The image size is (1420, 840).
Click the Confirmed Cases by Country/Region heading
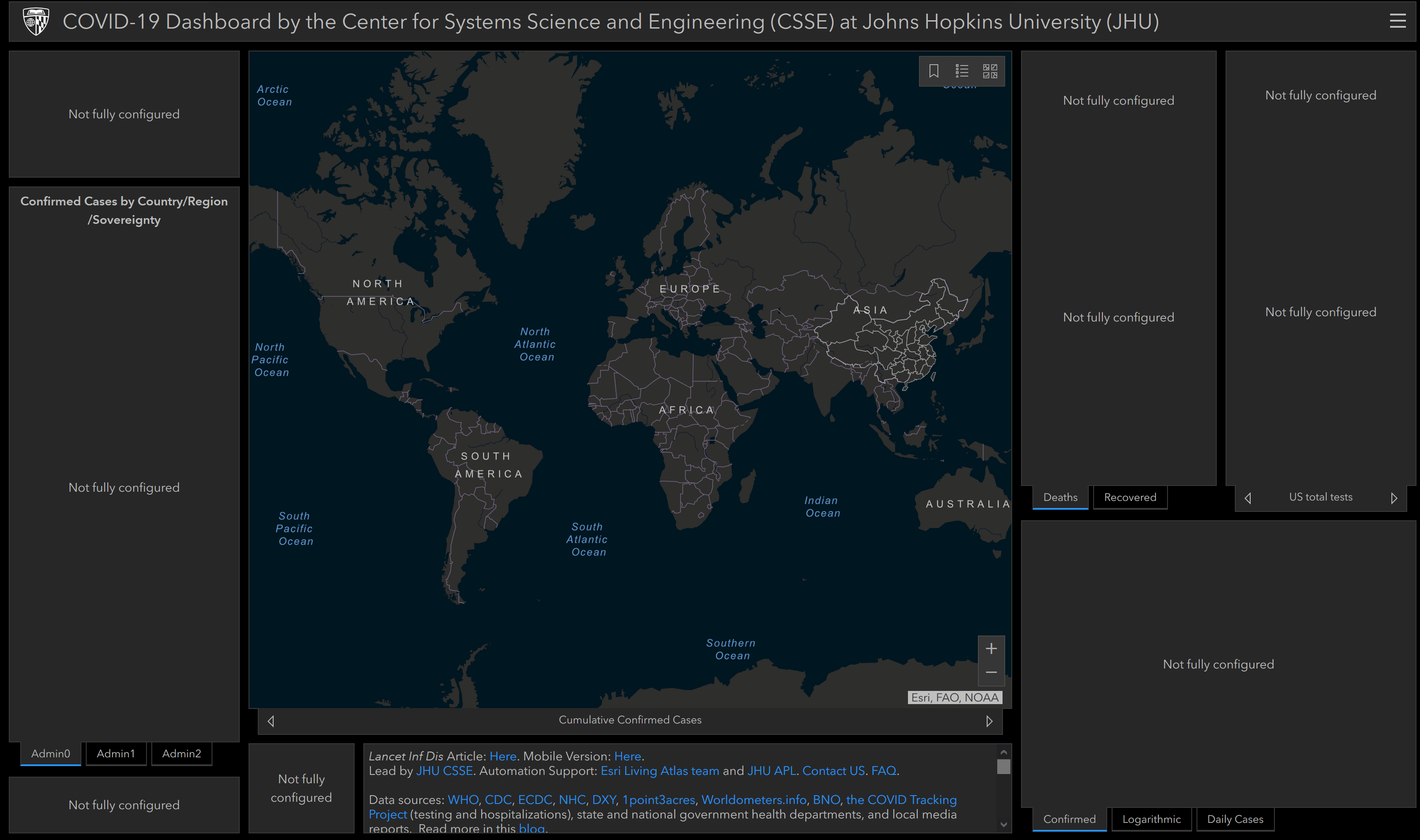click(x=124, y=211)
